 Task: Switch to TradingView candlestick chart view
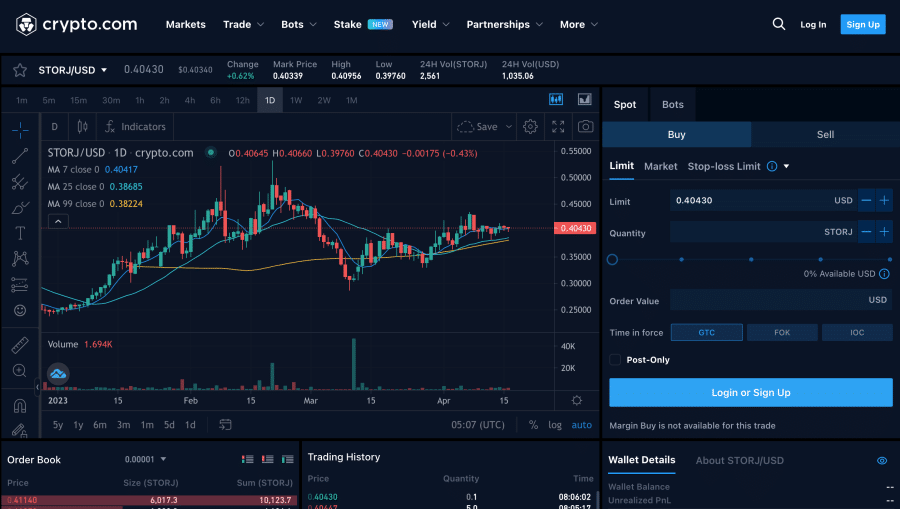pyautogui.click(x=556, y=99)
